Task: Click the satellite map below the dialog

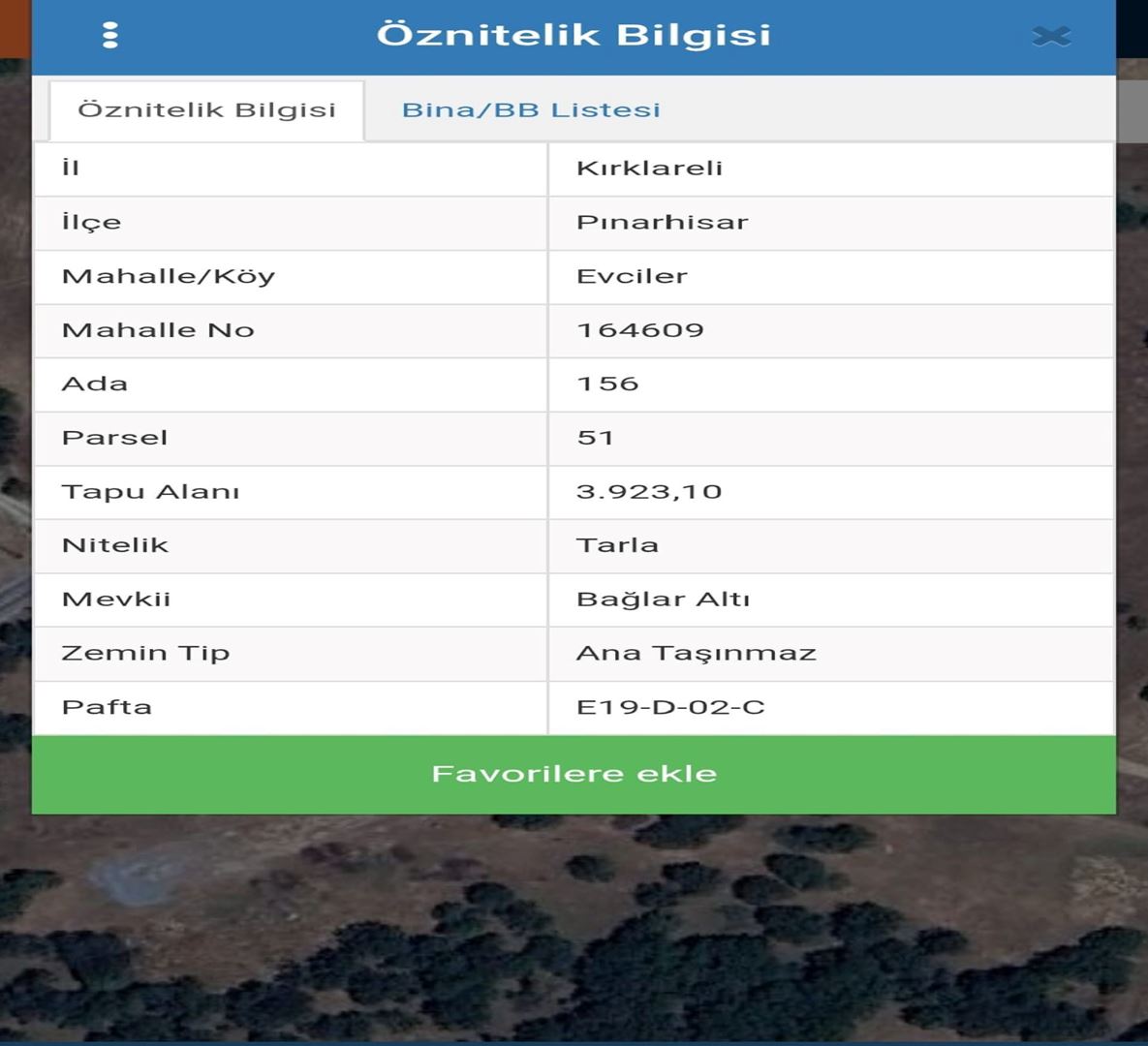Action: [574, 930]
